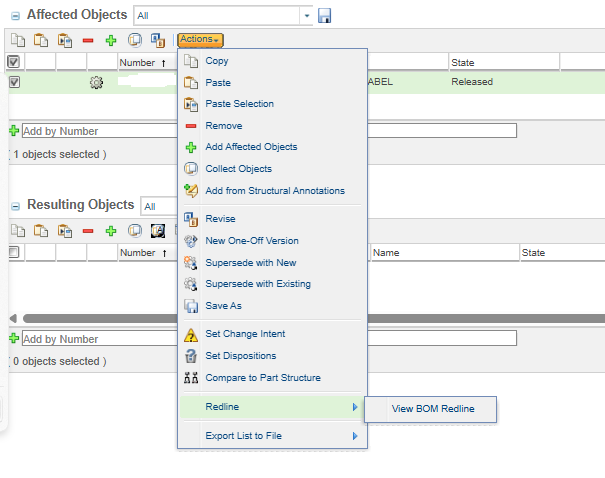Toggle select-all checkbox in Affected Objects header
This screenshot has height=478, width=605.
coord(13,62)
